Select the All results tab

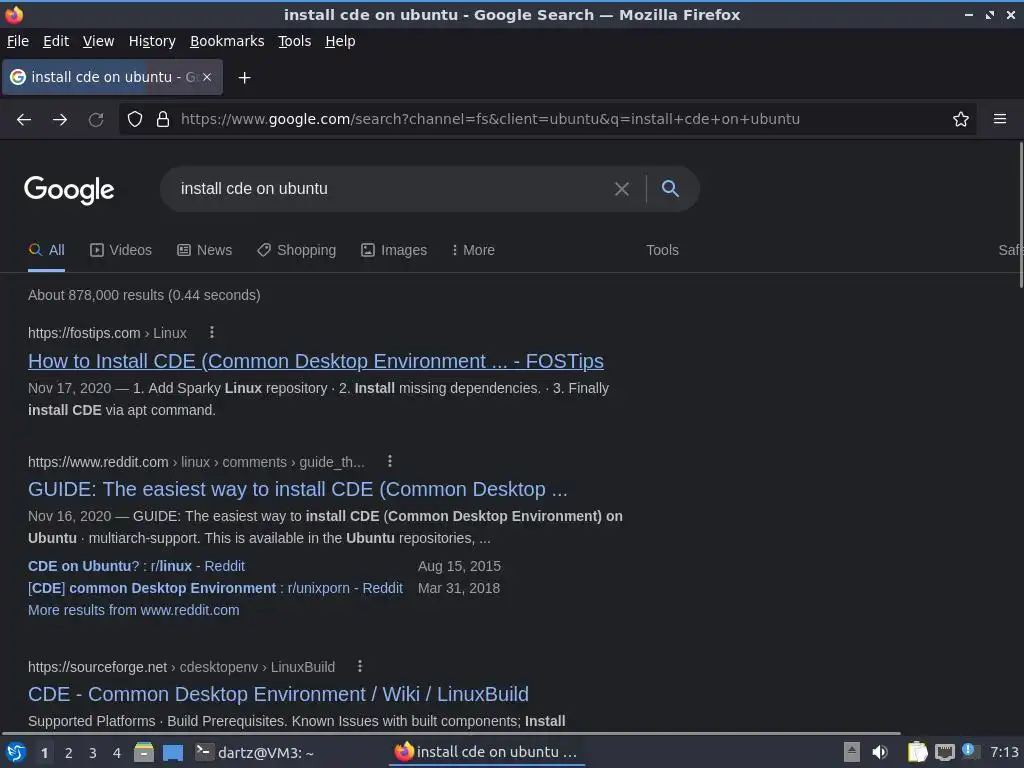[46, 250]
